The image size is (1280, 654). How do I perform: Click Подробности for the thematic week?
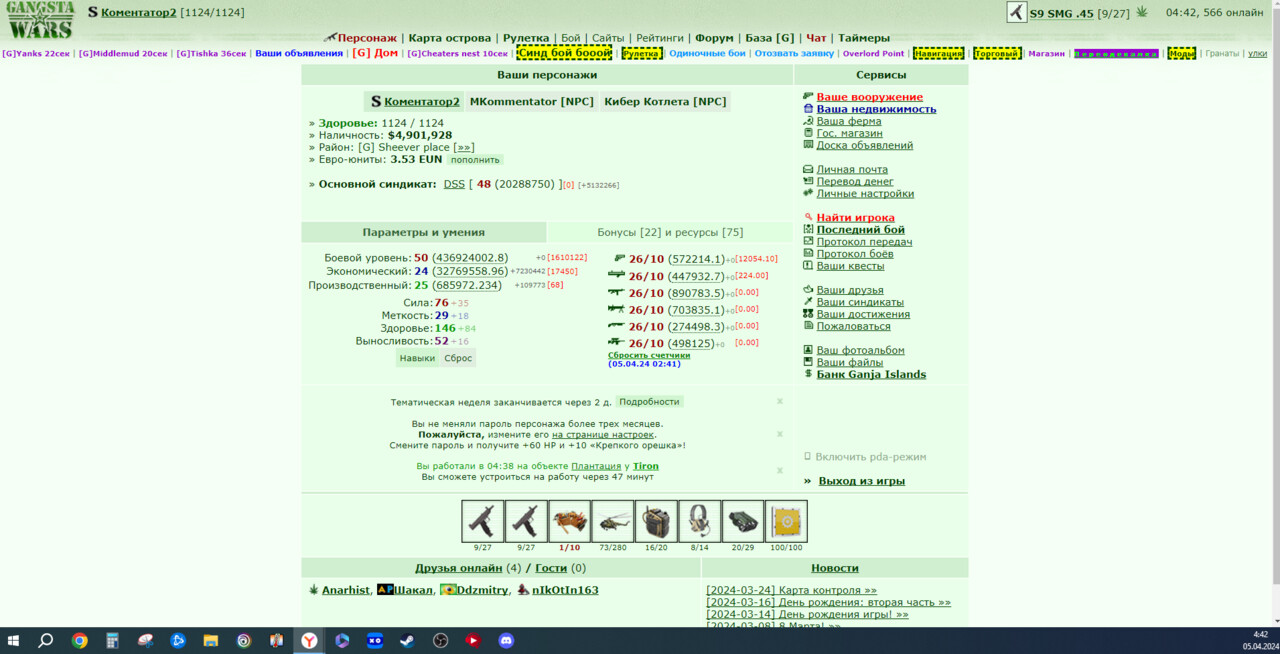649,402
